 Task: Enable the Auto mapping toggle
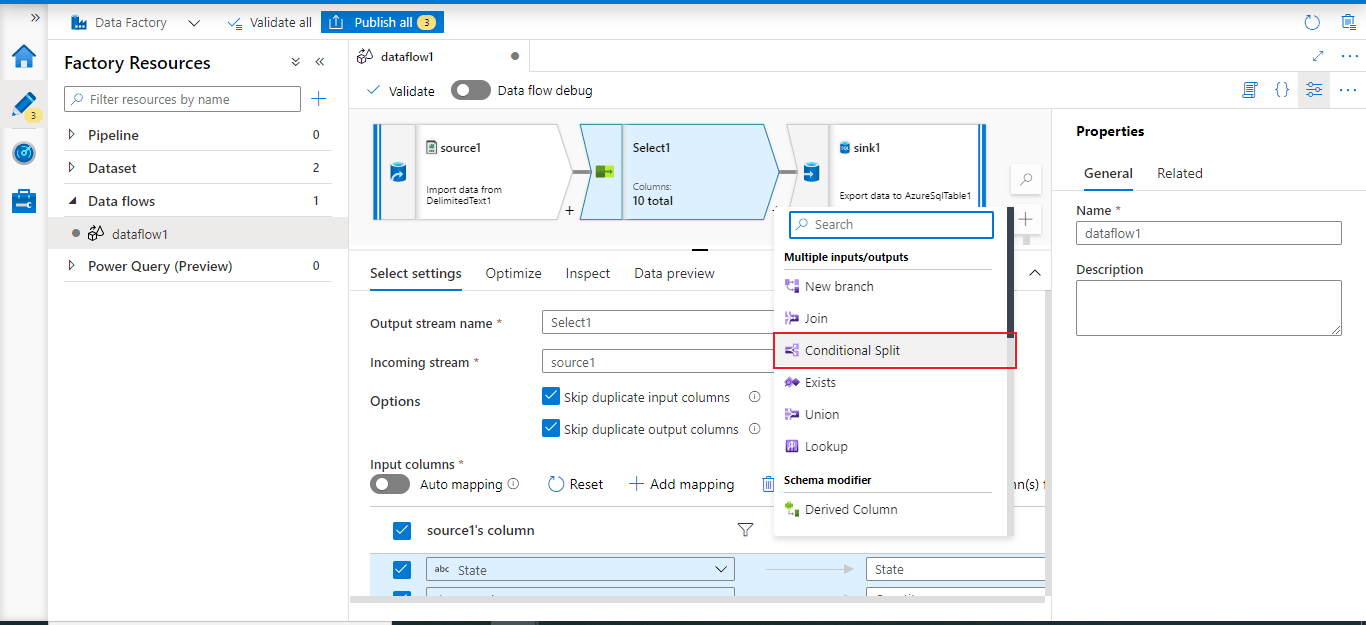pos(389,484)
